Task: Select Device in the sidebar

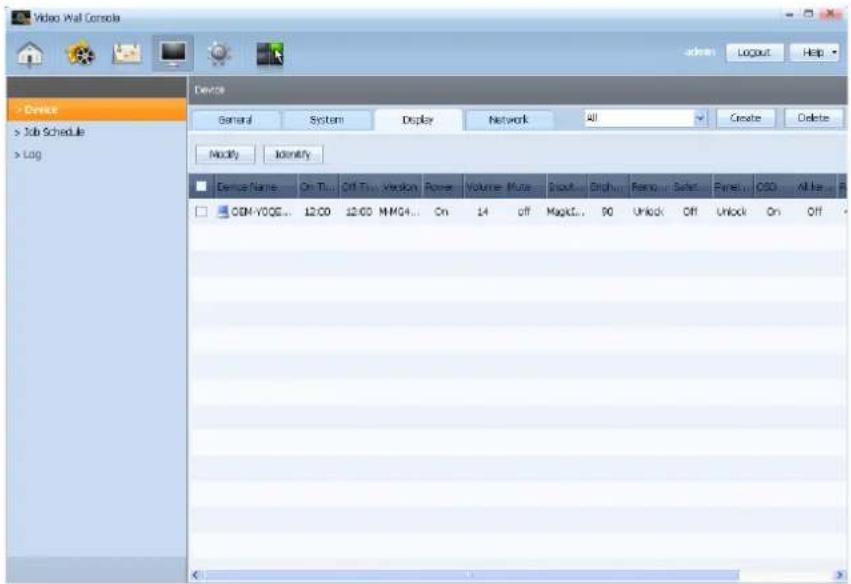Action: click(x=97, y=110)
